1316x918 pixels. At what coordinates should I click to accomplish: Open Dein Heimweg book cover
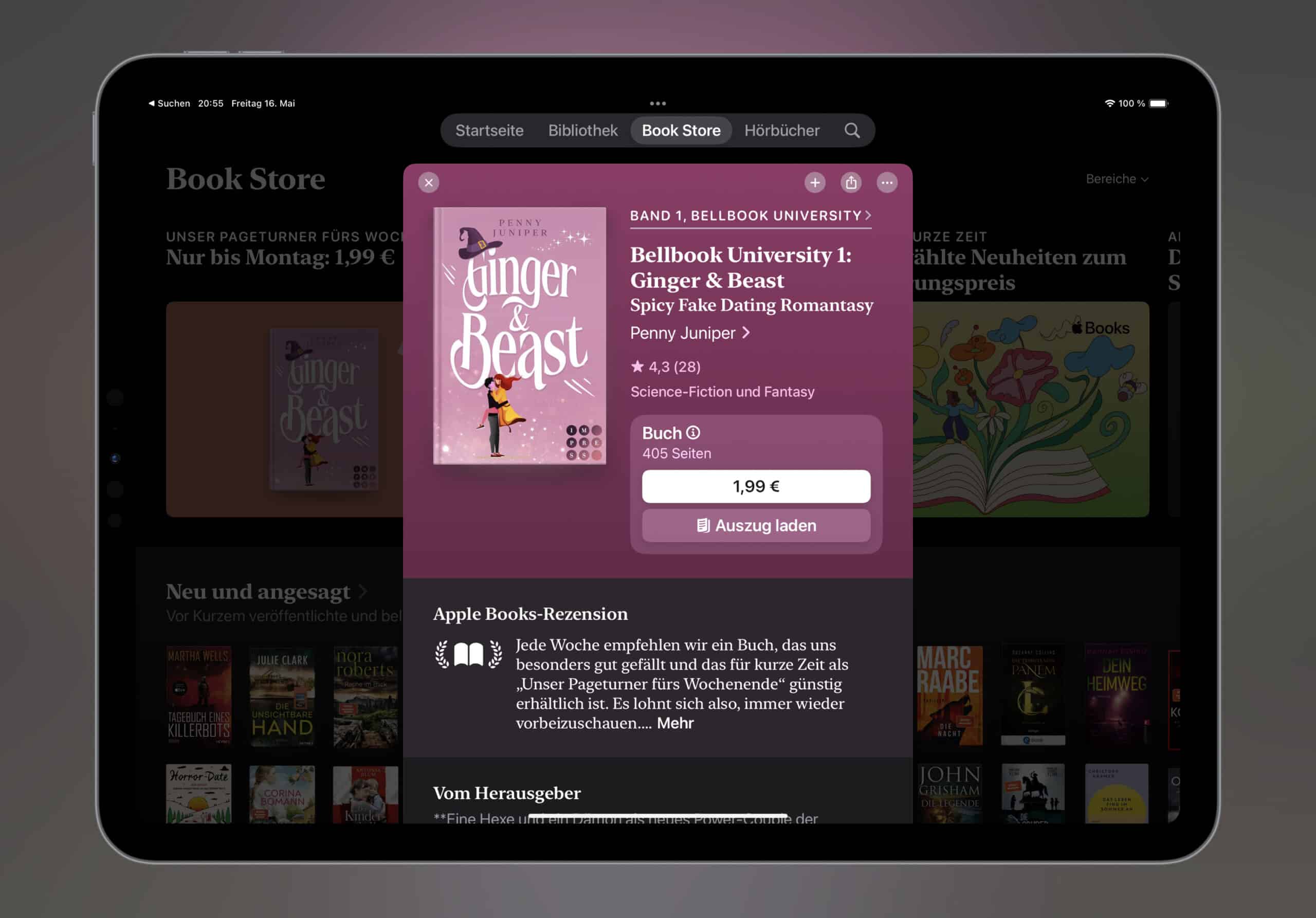[x=1117, y=695]
